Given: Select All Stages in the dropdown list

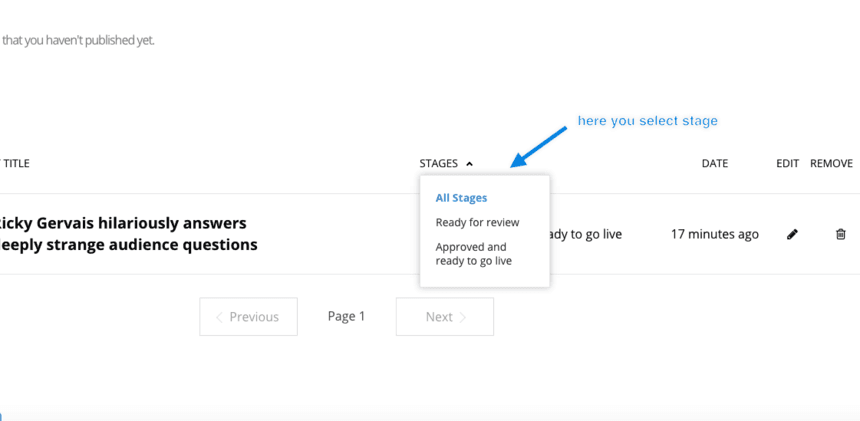Looking at the screenshot, I should (x=461, y=198).
